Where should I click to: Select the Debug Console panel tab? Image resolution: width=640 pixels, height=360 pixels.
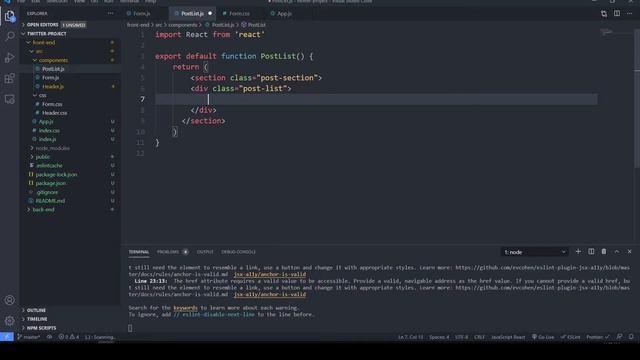(238, 252)
